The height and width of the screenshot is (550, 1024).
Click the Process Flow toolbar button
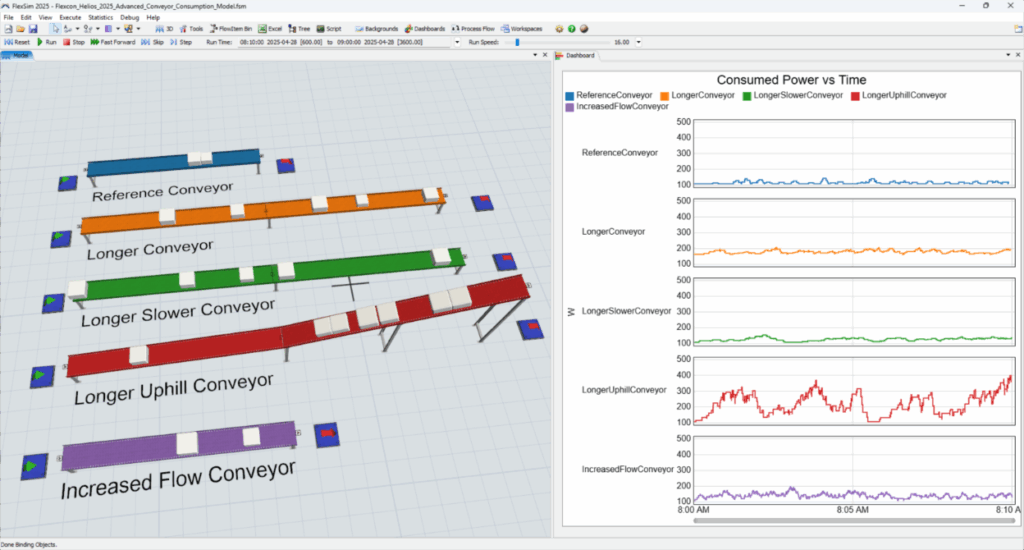(x=472, y=30)
